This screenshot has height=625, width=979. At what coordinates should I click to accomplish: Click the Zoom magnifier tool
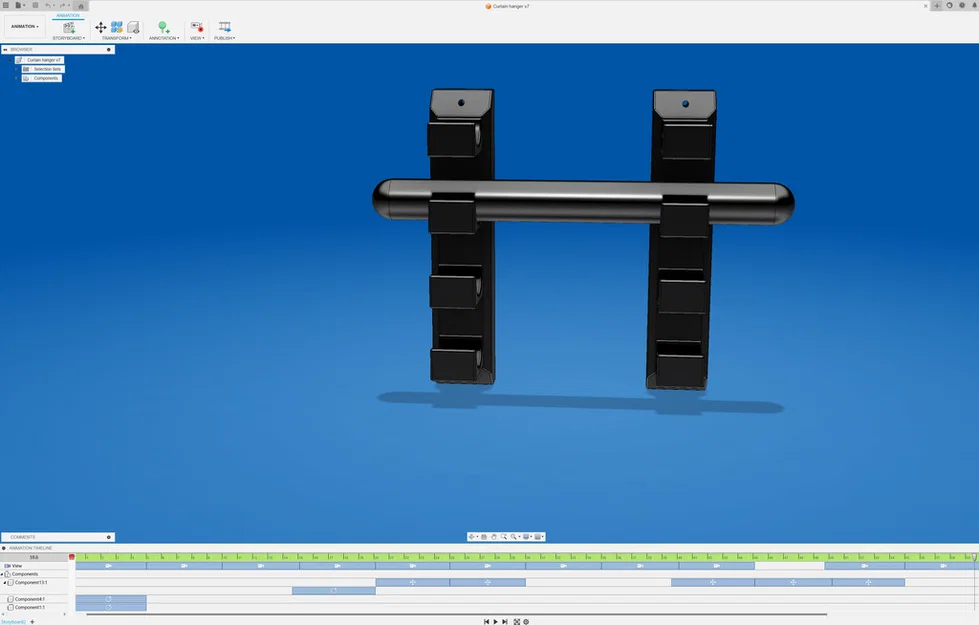click(x=504, y=537)
